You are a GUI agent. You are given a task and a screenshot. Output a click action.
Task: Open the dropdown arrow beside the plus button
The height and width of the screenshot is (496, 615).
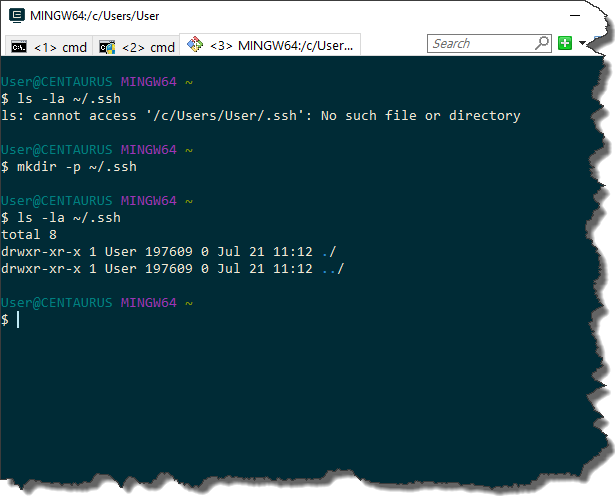(x=582, y=43)
